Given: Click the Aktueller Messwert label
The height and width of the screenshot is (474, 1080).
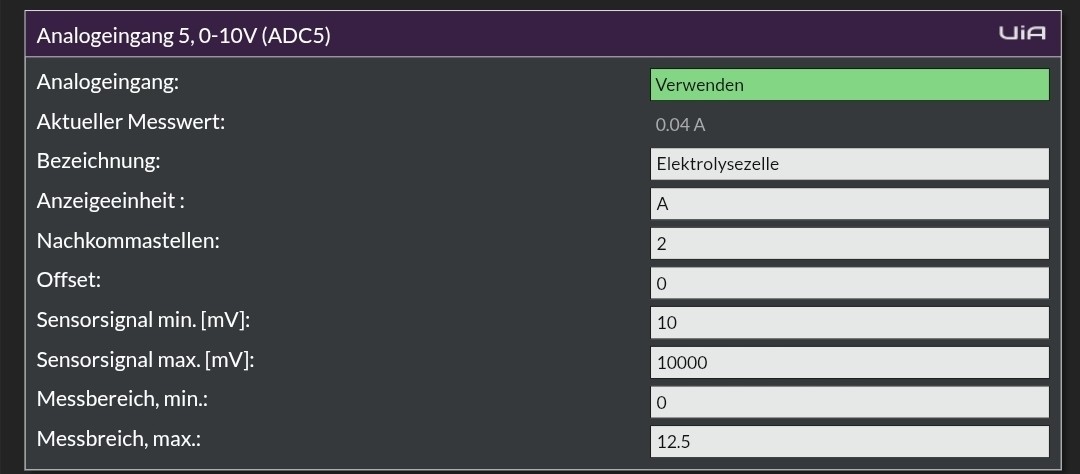Looking at the screenshot, I should [131, 122].
